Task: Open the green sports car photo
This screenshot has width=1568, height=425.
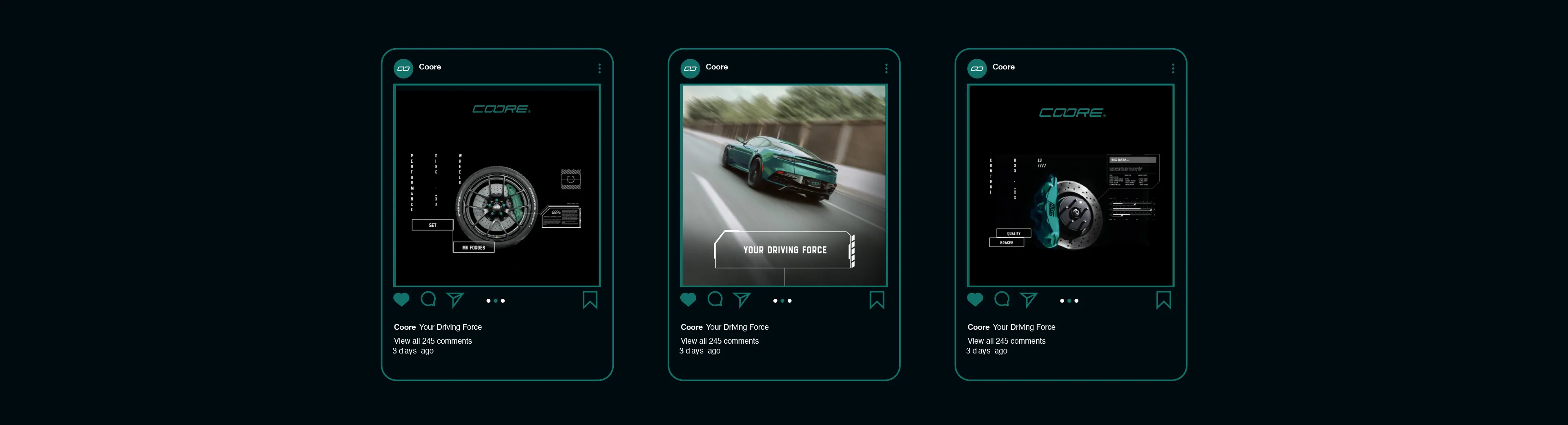Action: pyautogui.click(x=784, y=185)
